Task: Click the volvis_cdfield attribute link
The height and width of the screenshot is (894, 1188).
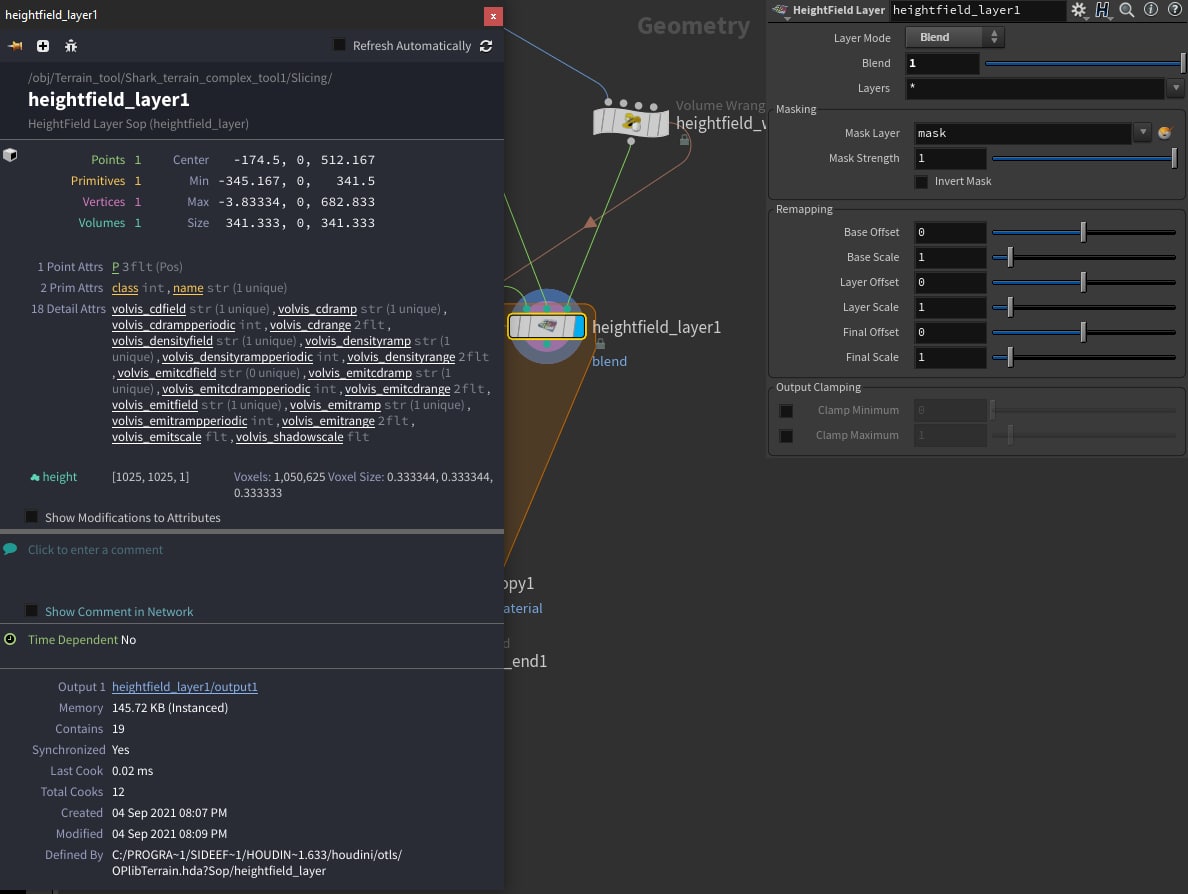Action: pyautogui.click(x=148, y=309)
